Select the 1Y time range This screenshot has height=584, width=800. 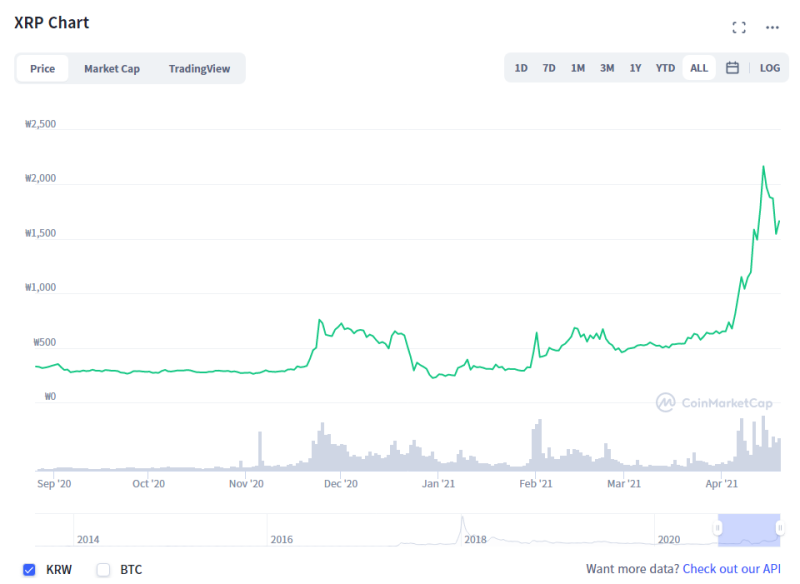coord(635,68)
